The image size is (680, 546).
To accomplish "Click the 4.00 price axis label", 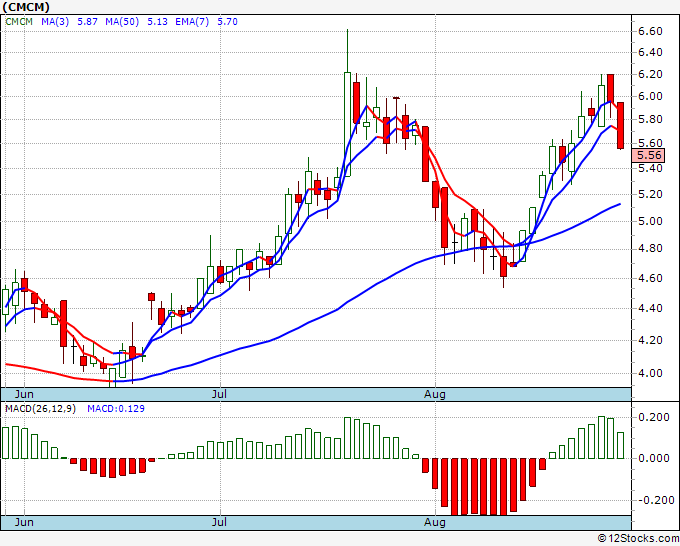I will click(650, 373).
